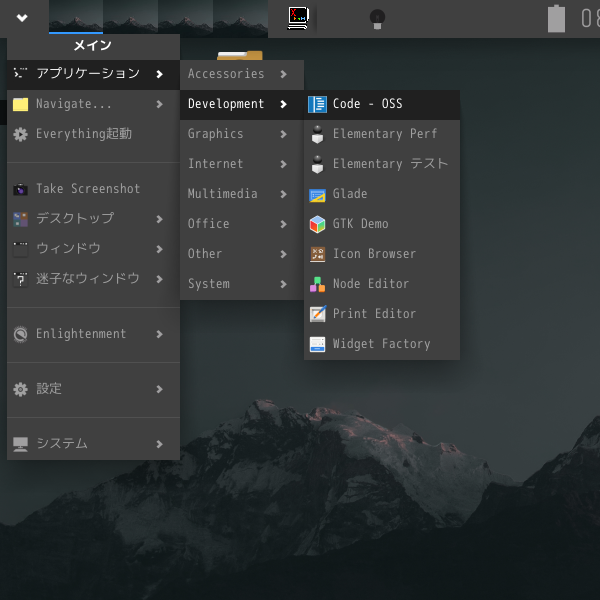Switch to the third virtual desktop thumbnail
600x600 pixels.
pyautogui.click(x=186, y=18)
